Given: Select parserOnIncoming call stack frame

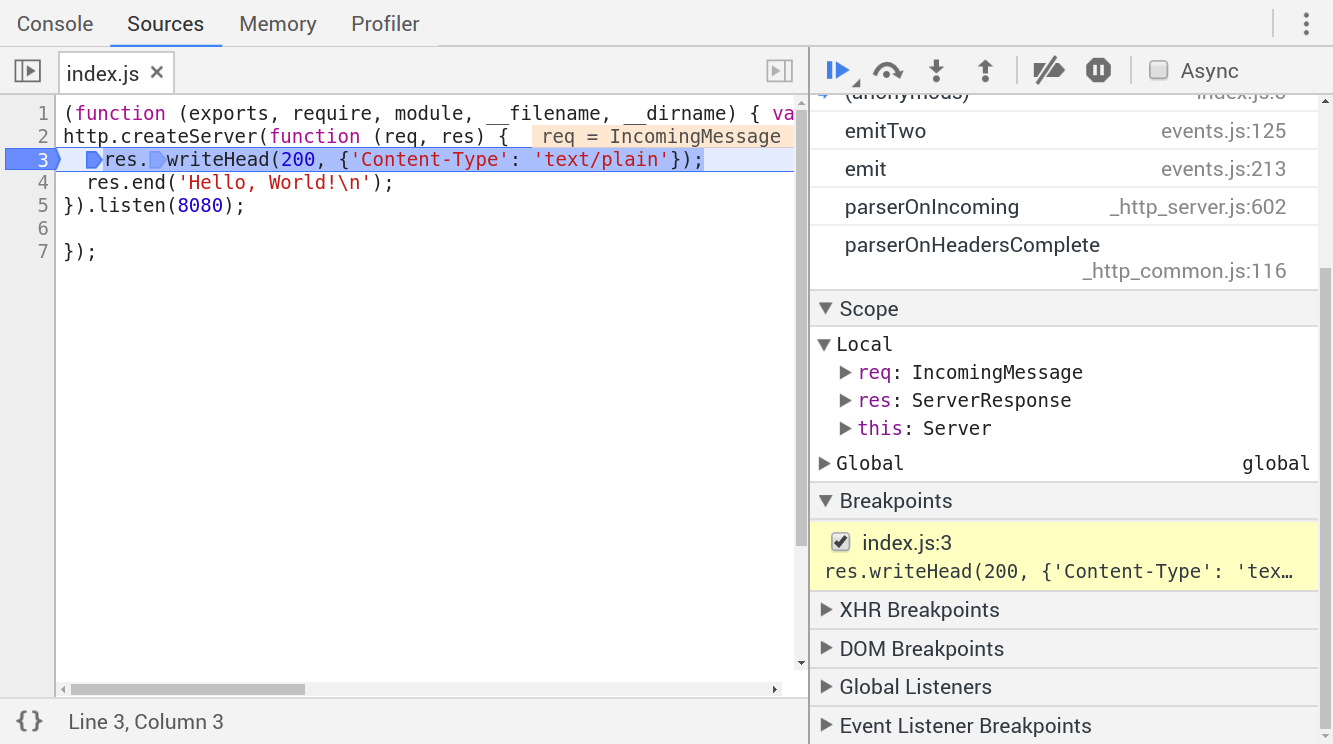Looking at the screenshot, I should (x=931, y=207).
